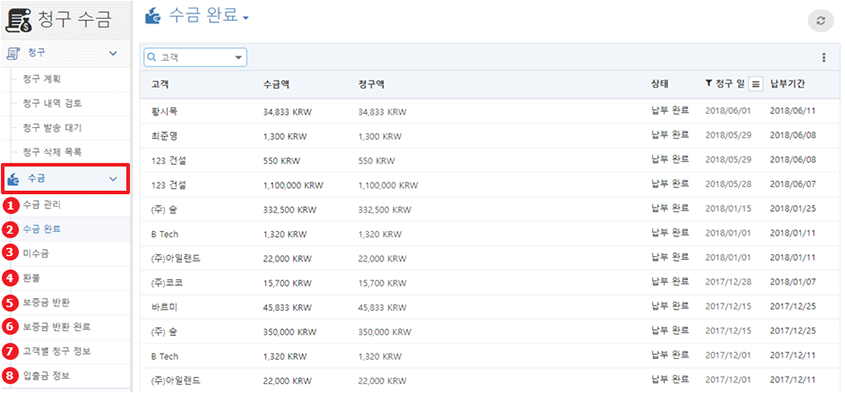Go to 청구 내역 검토
This screenshot has width=845, height=393.
52,104
